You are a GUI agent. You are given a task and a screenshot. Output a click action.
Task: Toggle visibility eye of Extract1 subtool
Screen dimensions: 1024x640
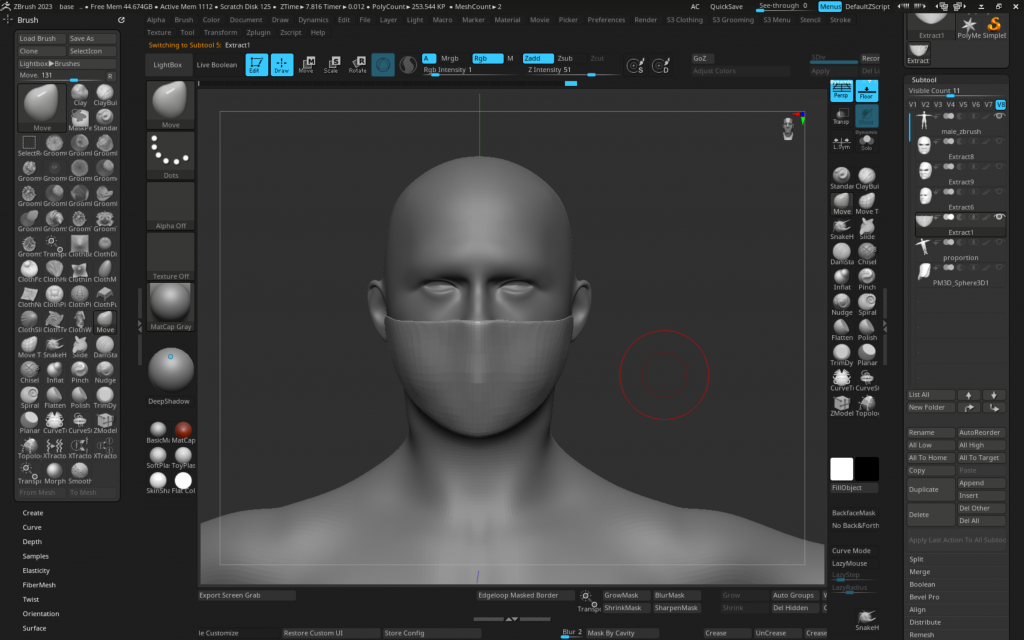(999, 217)
